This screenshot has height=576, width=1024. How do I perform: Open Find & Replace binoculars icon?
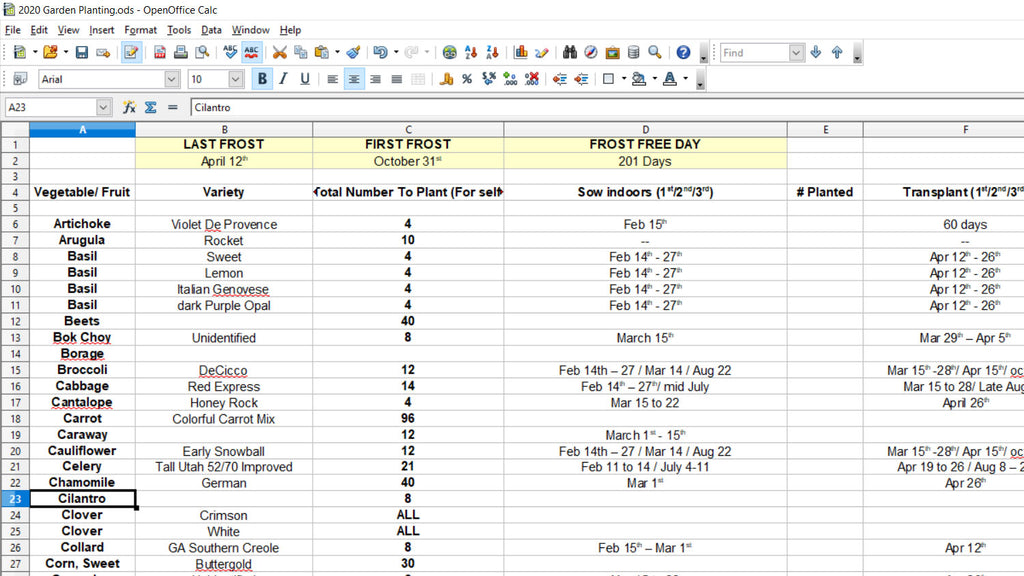[569, 52]
